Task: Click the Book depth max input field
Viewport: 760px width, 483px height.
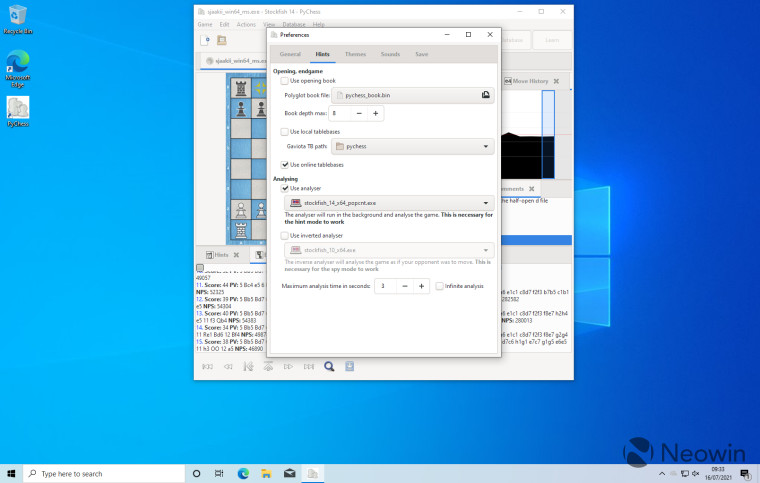Action: pyautogui.click(x=340, y=113)
